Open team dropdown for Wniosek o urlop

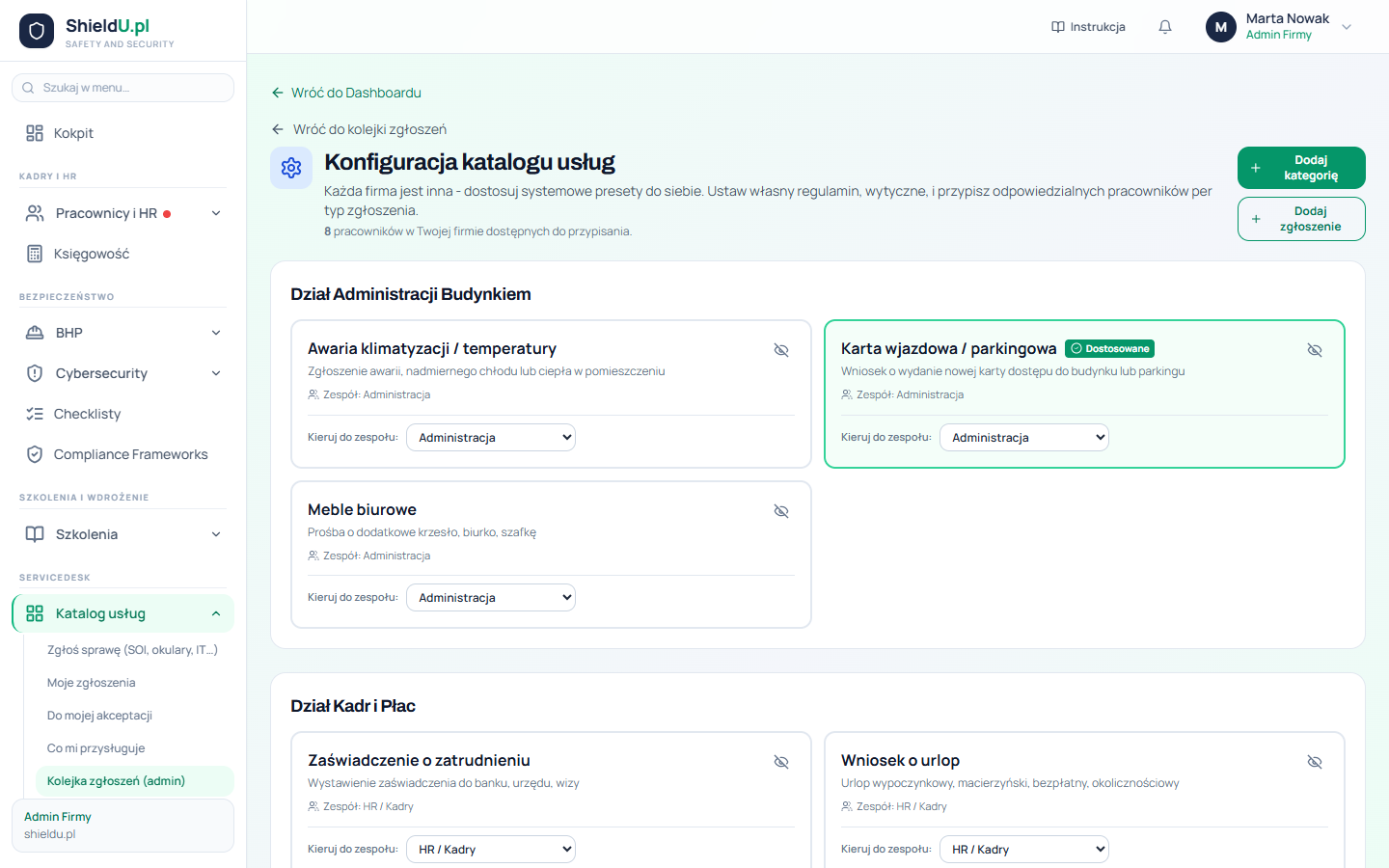pos(1024,849)
